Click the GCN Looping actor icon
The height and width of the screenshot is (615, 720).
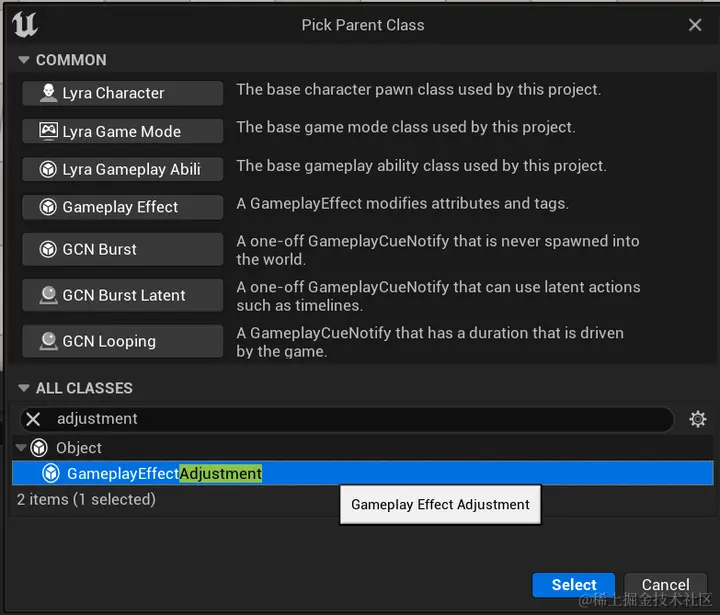pos(48,341)
